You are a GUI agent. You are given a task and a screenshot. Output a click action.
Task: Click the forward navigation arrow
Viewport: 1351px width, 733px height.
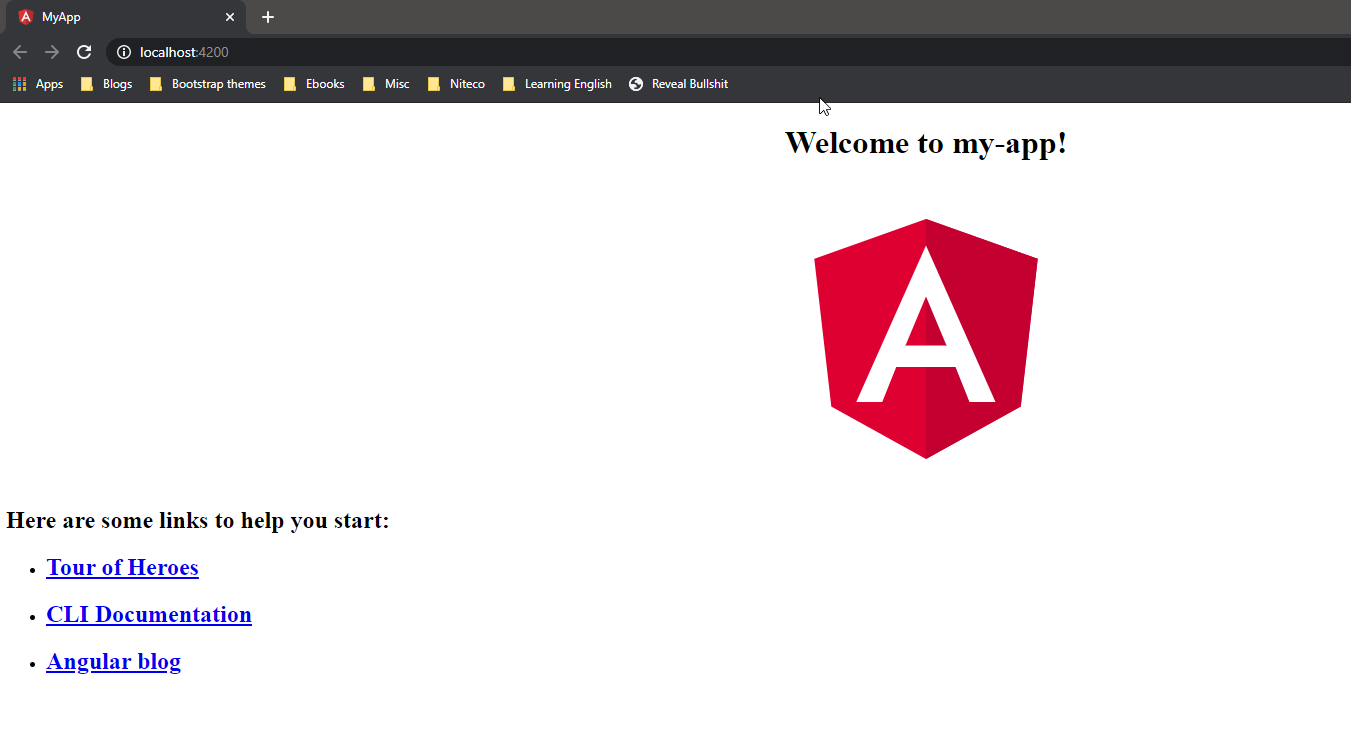coord(52,52)
